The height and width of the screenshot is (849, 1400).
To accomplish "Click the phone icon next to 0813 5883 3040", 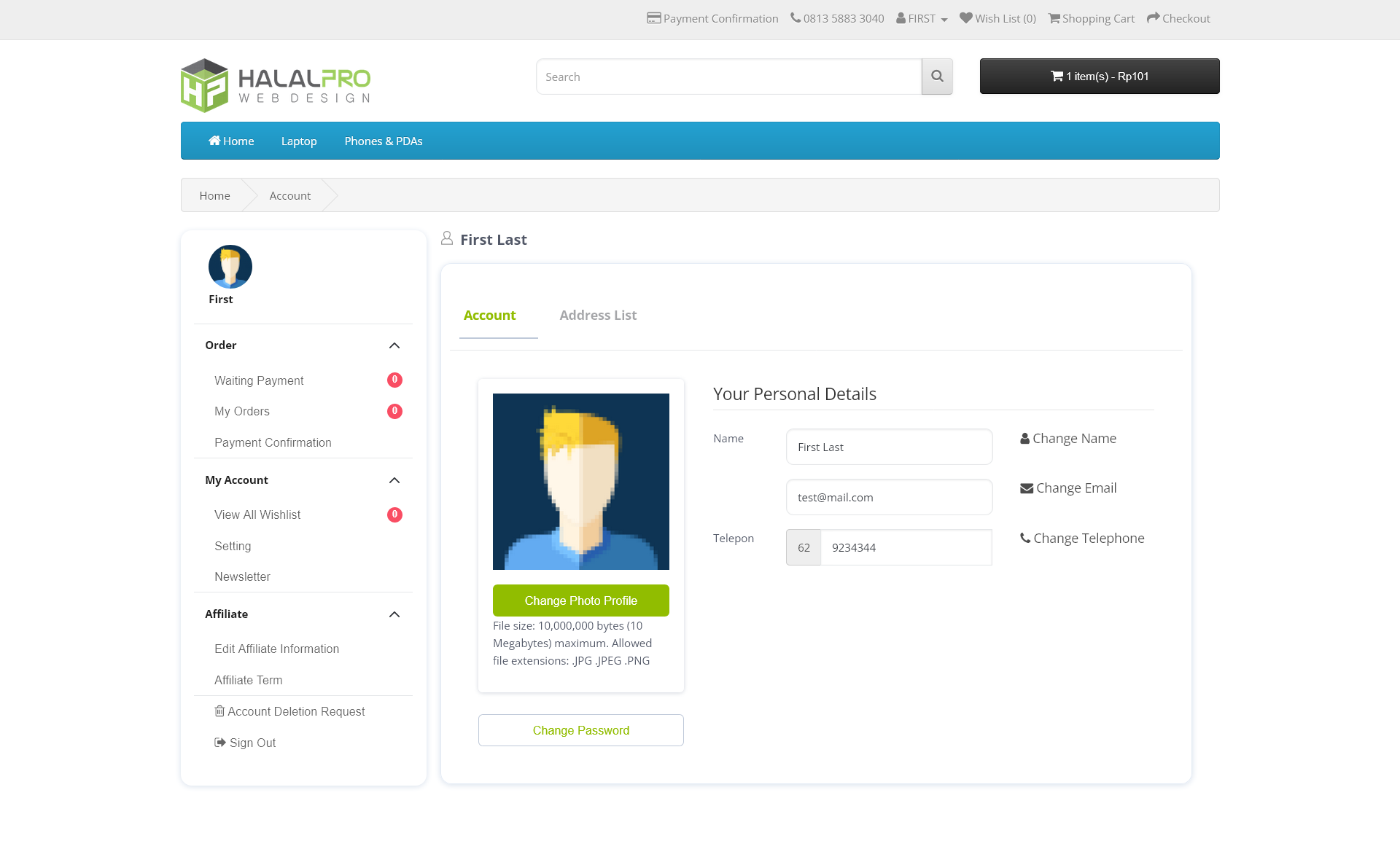I will pyautogui.click(x=795, y=18).
